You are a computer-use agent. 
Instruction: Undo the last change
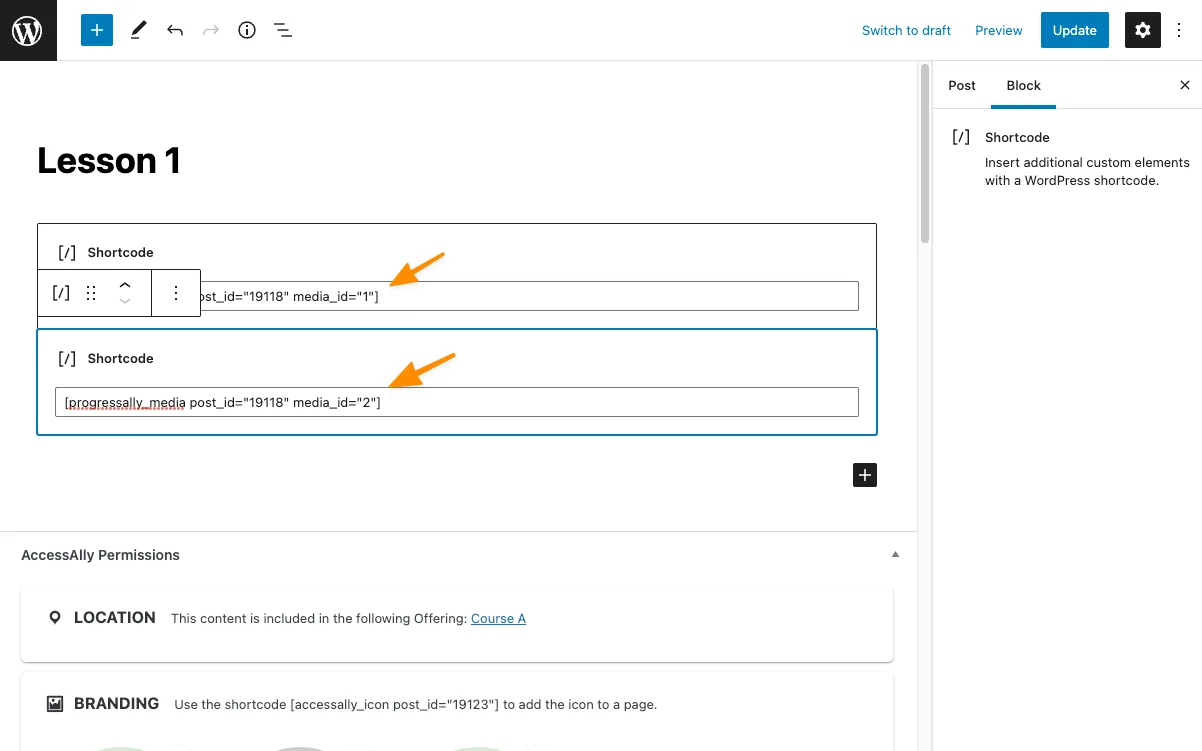[175, 30]
